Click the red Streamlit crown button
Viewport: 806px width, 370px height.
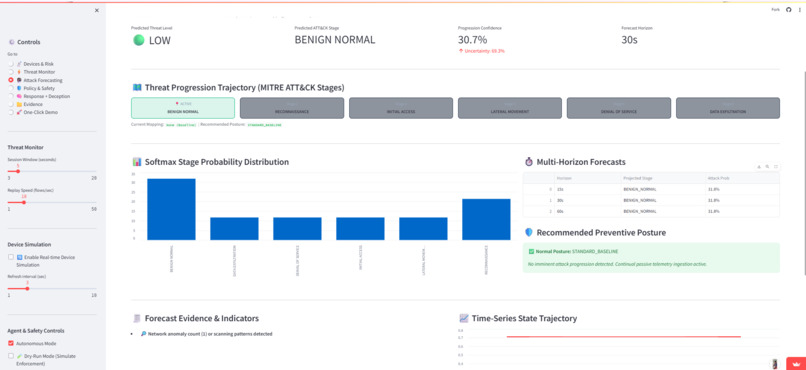pos(796,364)
